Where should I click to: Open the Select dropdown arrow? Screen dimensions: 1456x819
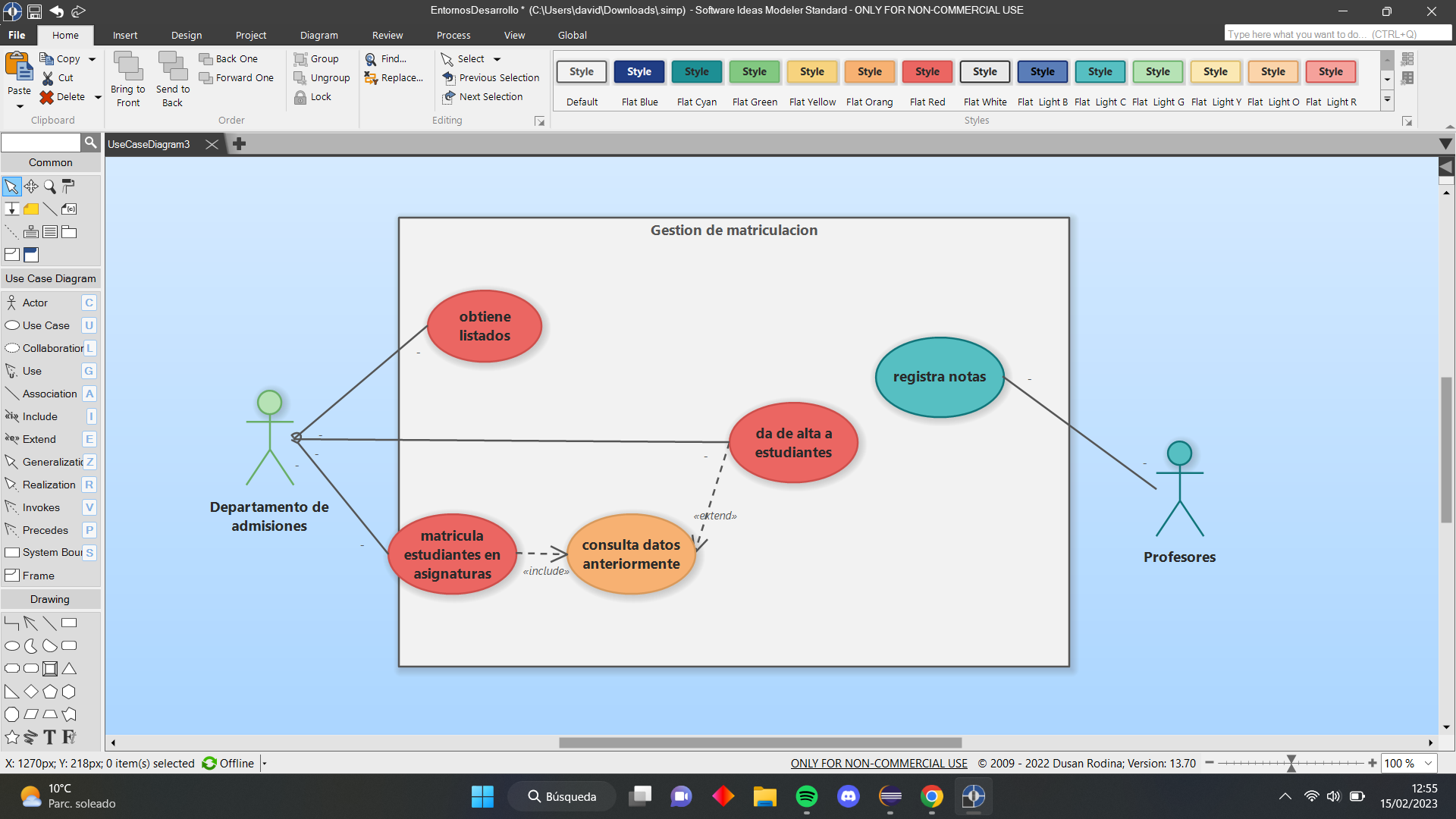click(497, 59)
